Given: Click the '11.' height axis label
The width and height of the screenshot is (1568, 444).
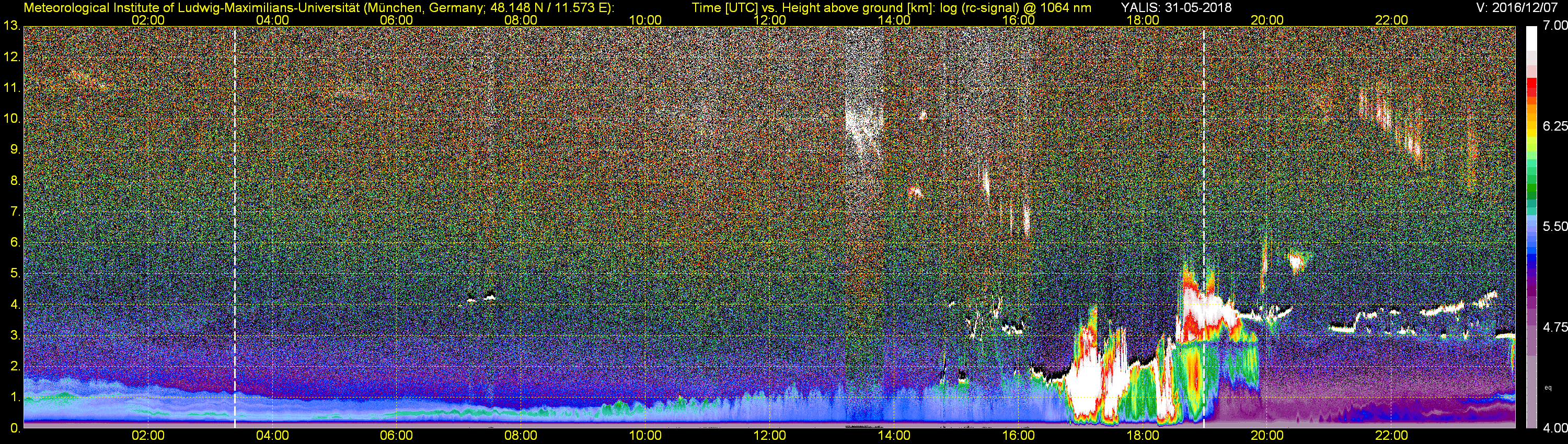Looking at the screenshot, I should (11, 88).
